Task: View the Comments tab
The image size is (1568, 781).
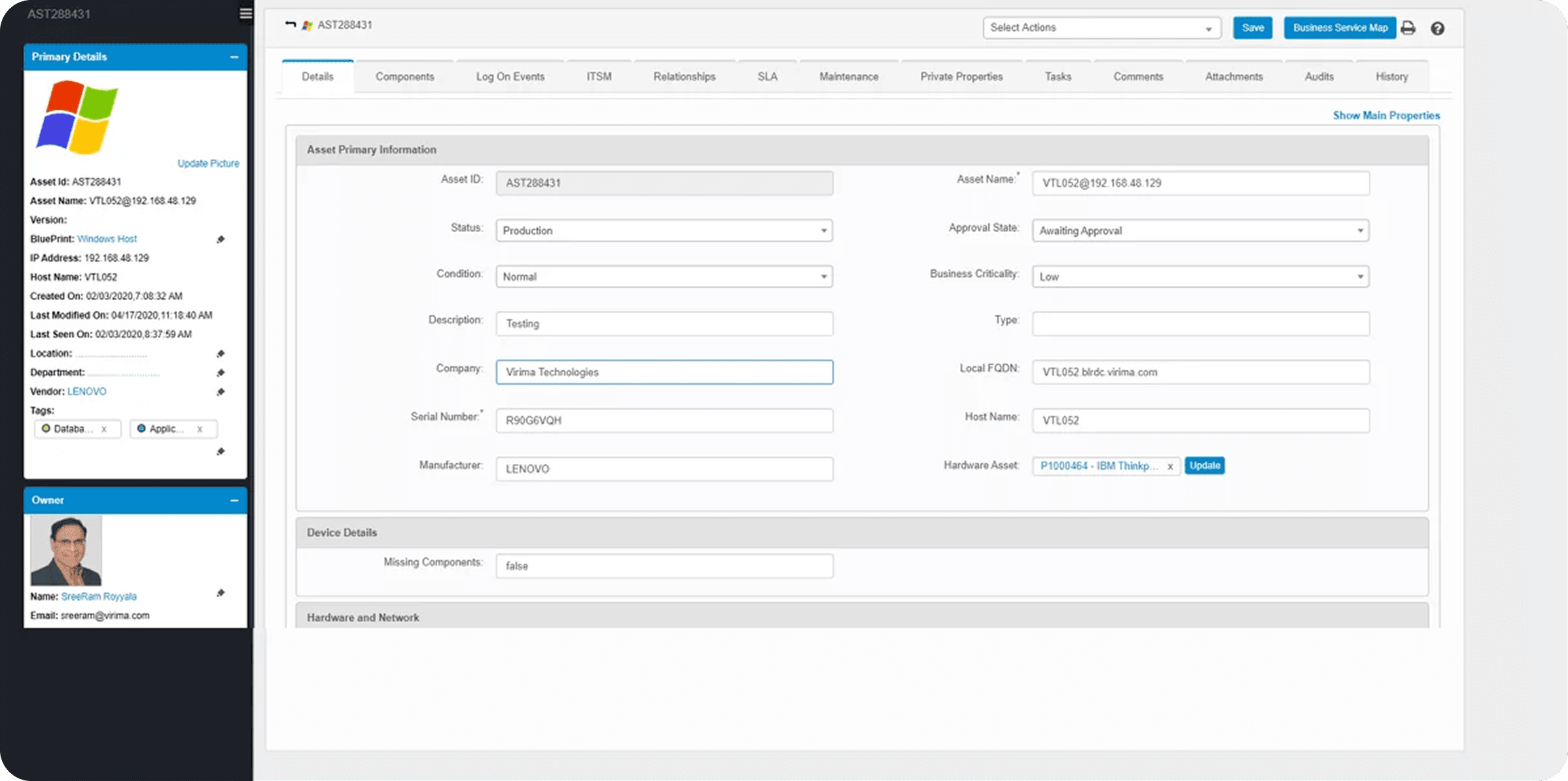Action: click(1139, 77)
